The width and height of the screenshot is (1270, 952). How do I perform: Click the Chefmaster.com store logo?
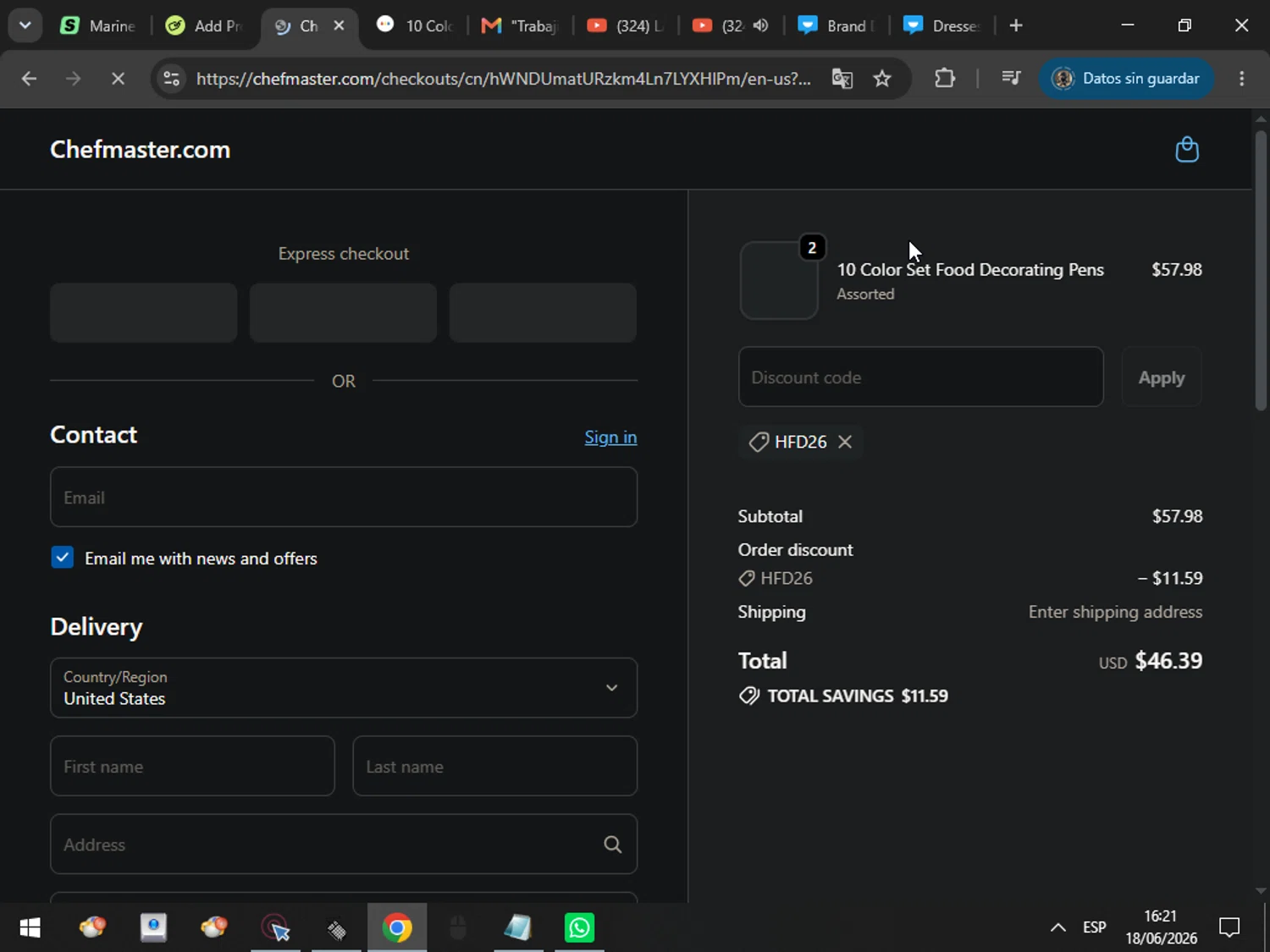tap(141, 150)
